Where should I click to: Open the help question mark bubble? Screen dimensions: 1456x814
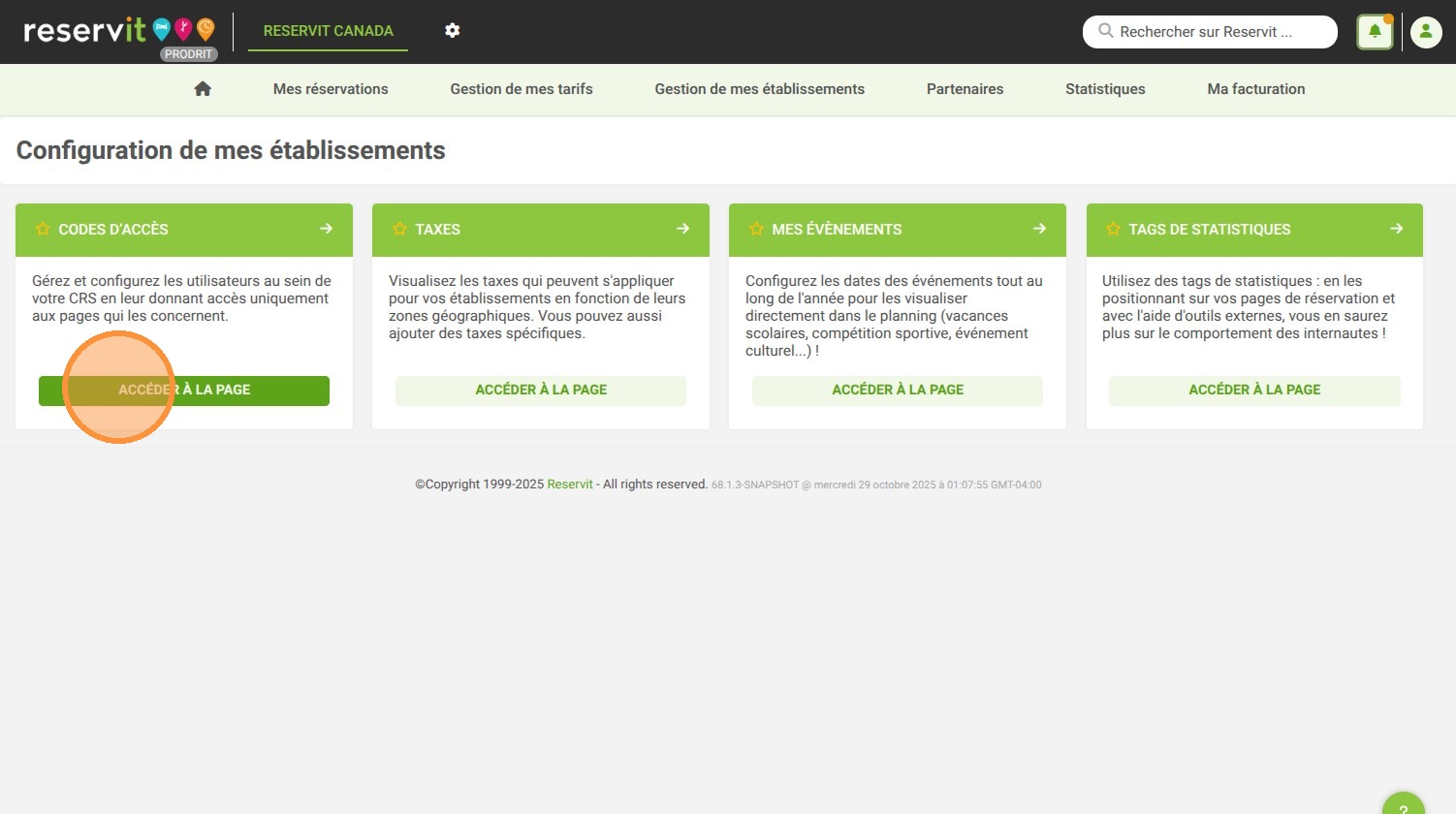[1403, 804]
